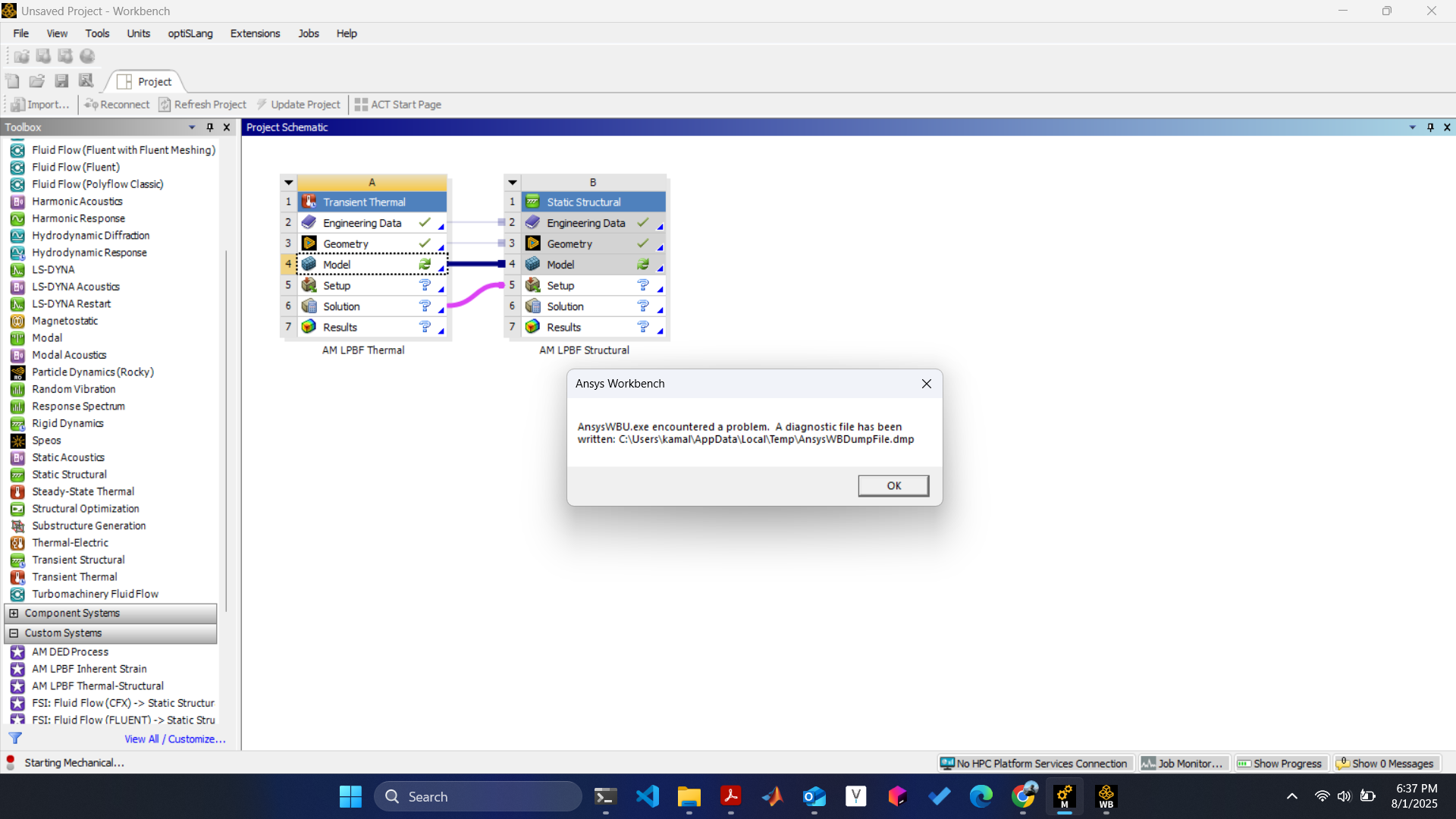This screenshot has width=1456, height=819.
Task: Open system B dropdown arrow menu
Action: [513, 183]
